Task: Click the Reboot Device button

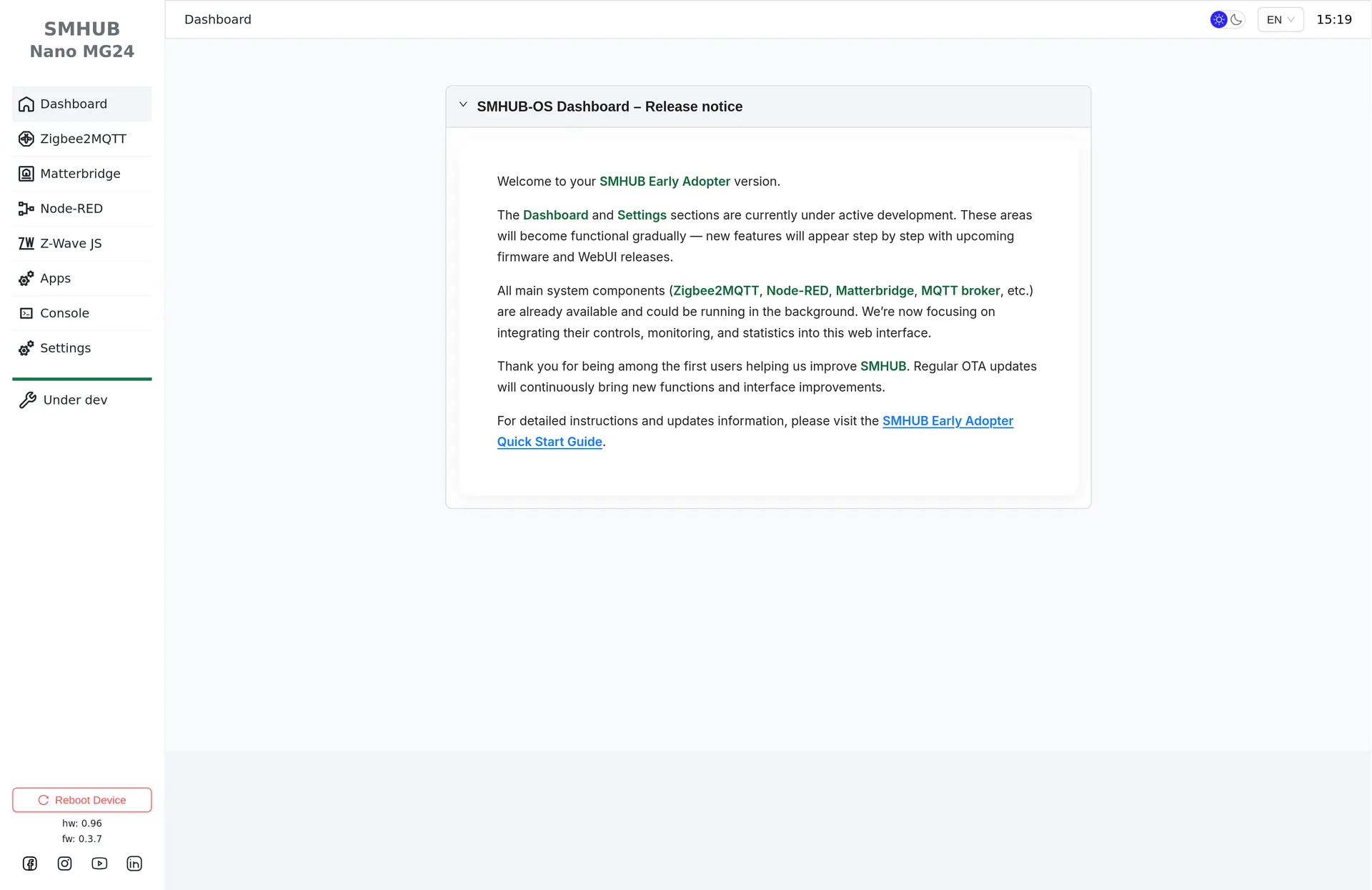Action: point(81,800)
